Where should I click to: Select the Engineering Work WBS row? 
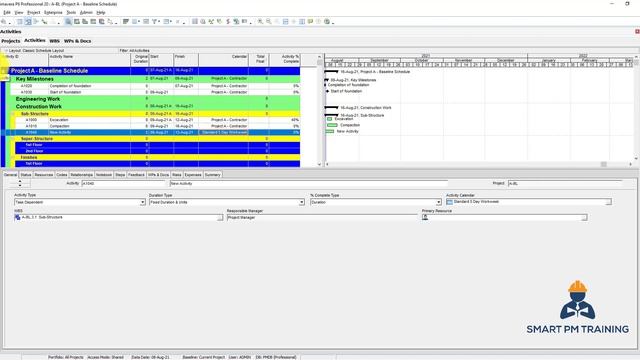click(155, 99)
